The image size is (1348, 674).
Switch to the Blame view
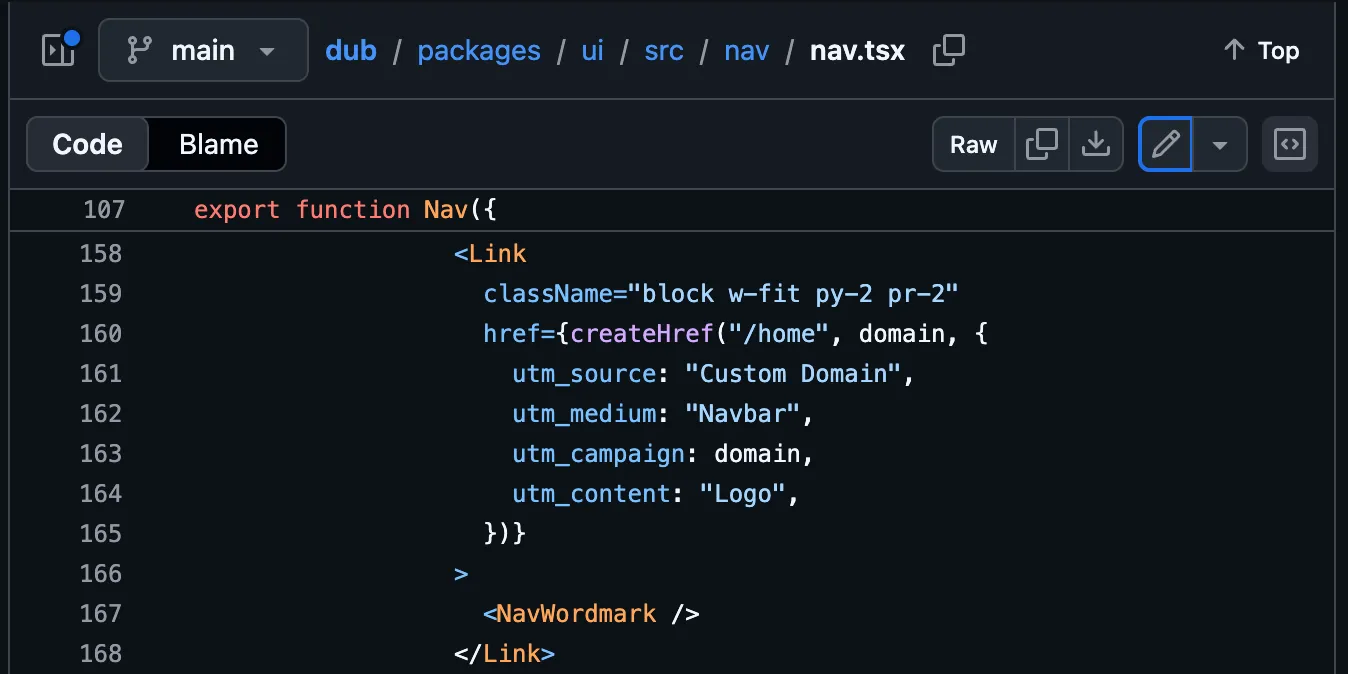(218, 145)
